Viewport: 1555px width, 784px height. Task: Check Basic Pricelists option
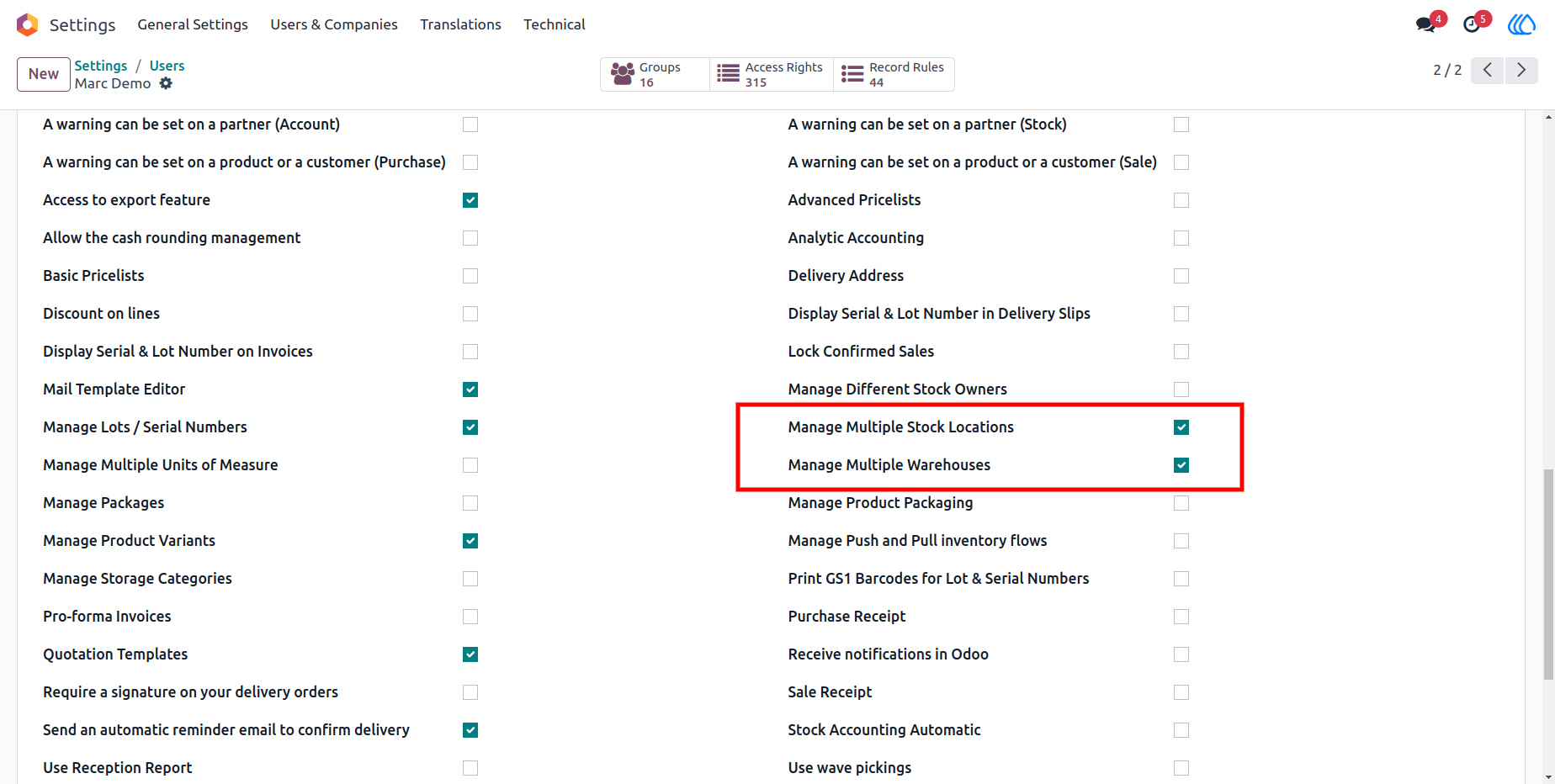(470, 276)
